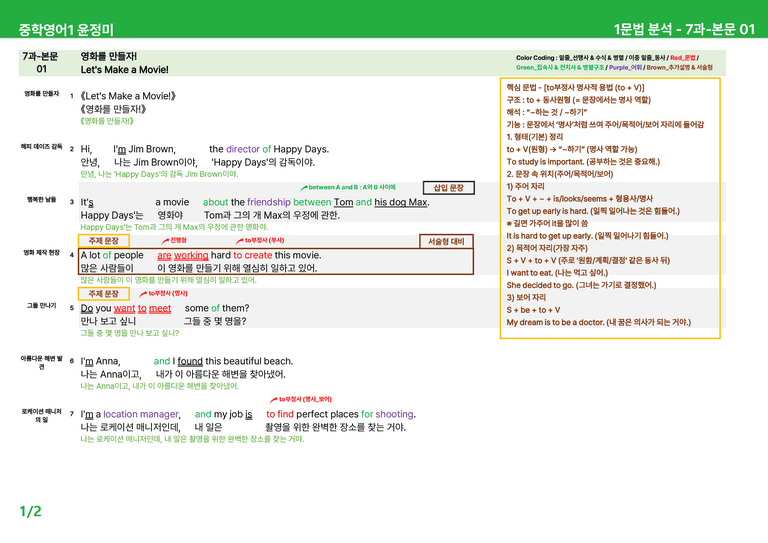Screen dimensions: 768x543
Task: Click the '주제 문장' label above sentence 4
Action: [x=104, y=241]
